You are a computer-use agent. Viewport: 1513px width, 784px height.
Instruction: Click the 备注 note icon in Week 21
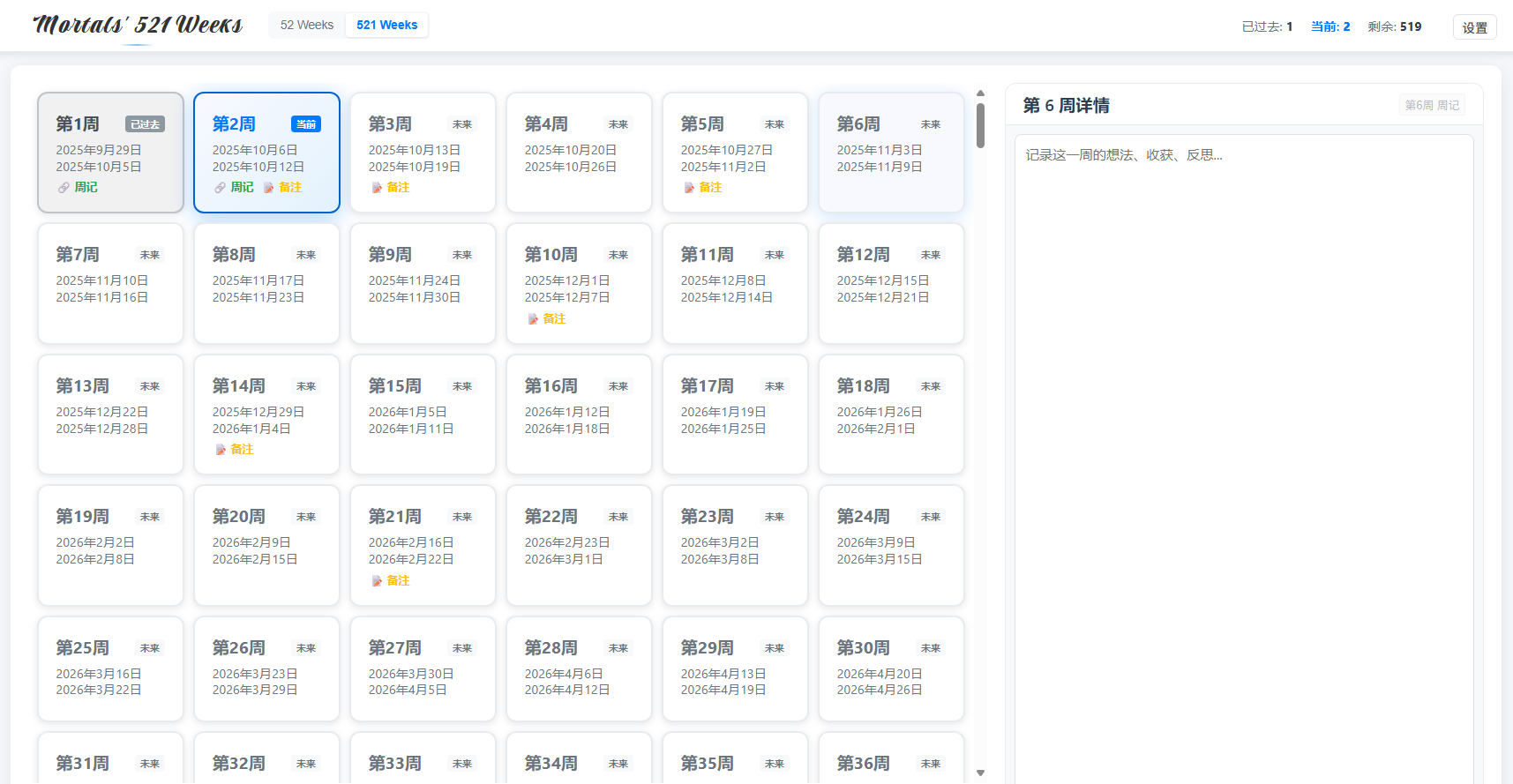378,581
